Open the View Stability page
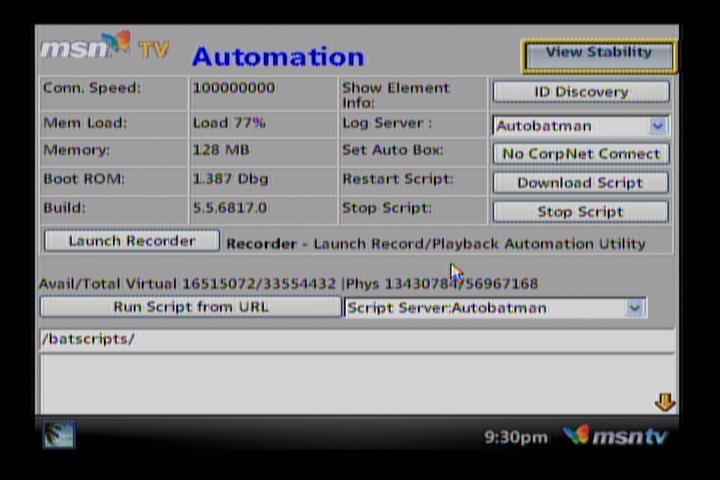Image resolution: width=720 pixels, height=480 pixels. (598, 54)
